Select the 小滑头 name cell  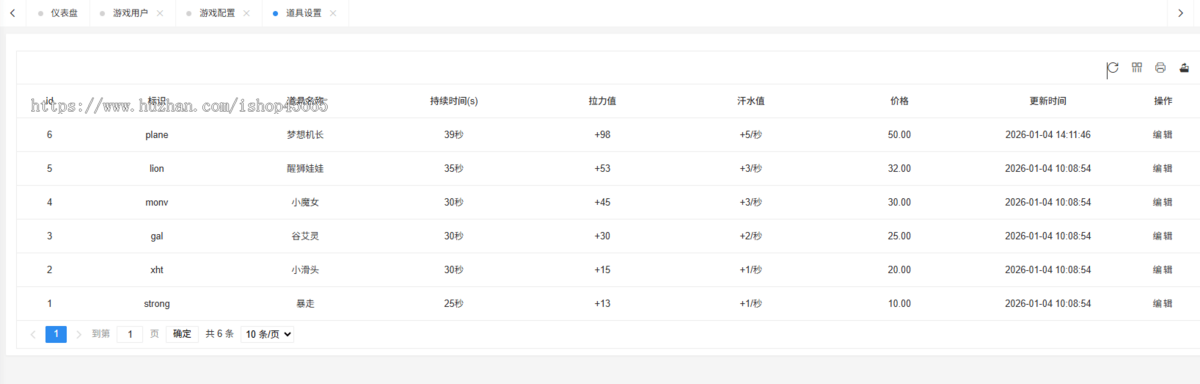(x=305, y=270)
